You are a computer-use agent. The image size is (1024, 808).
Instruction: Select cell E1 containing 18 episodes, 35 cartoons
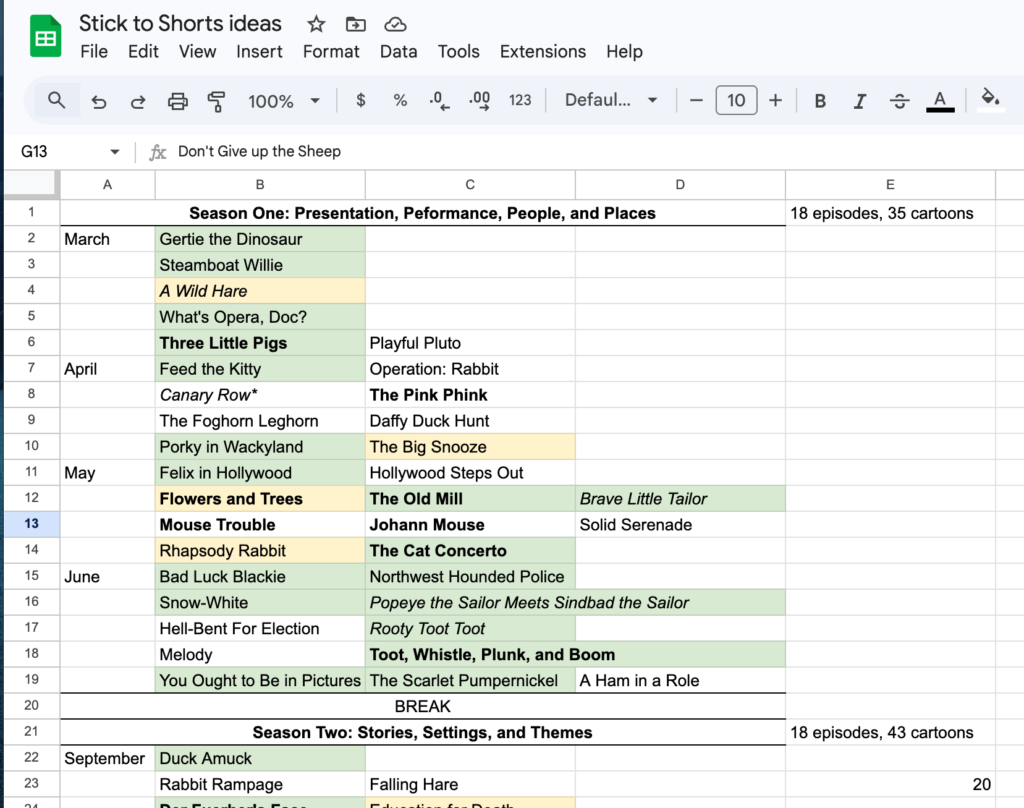coord(890,213)
